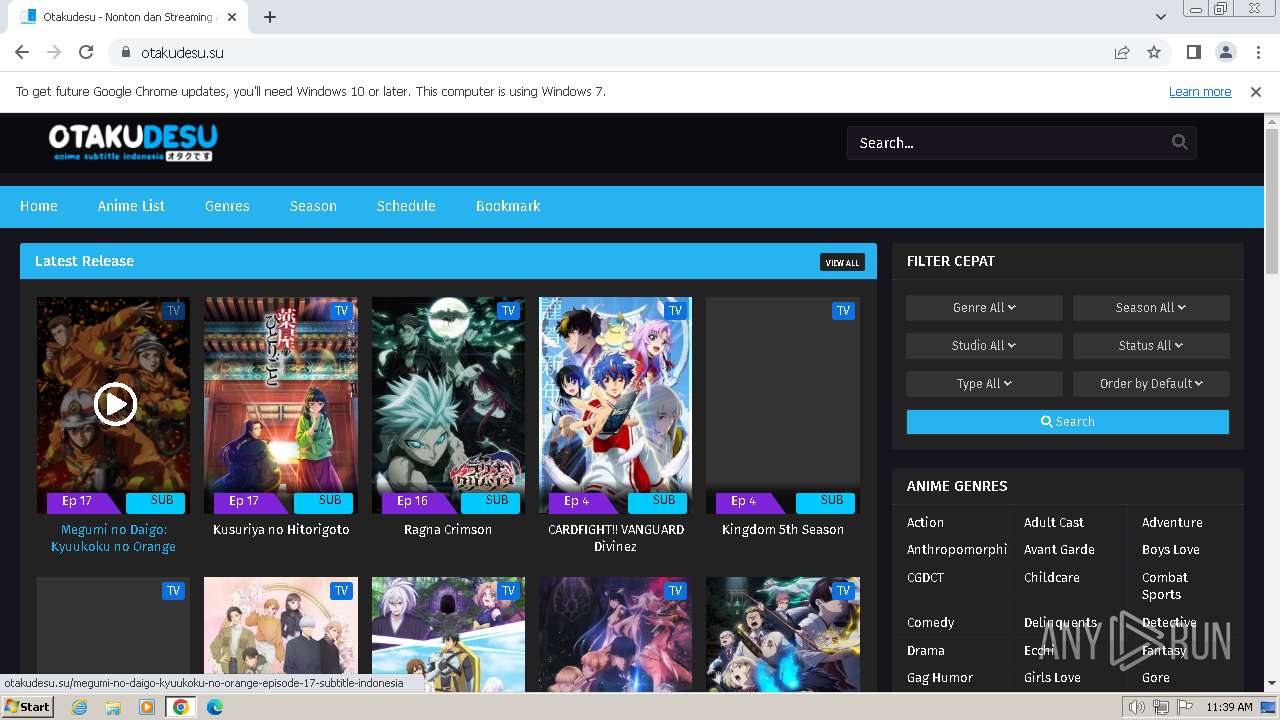1280x720 pixels.
Task: Open the Ragna Crimson poster
Action: (x=448, y=404)
